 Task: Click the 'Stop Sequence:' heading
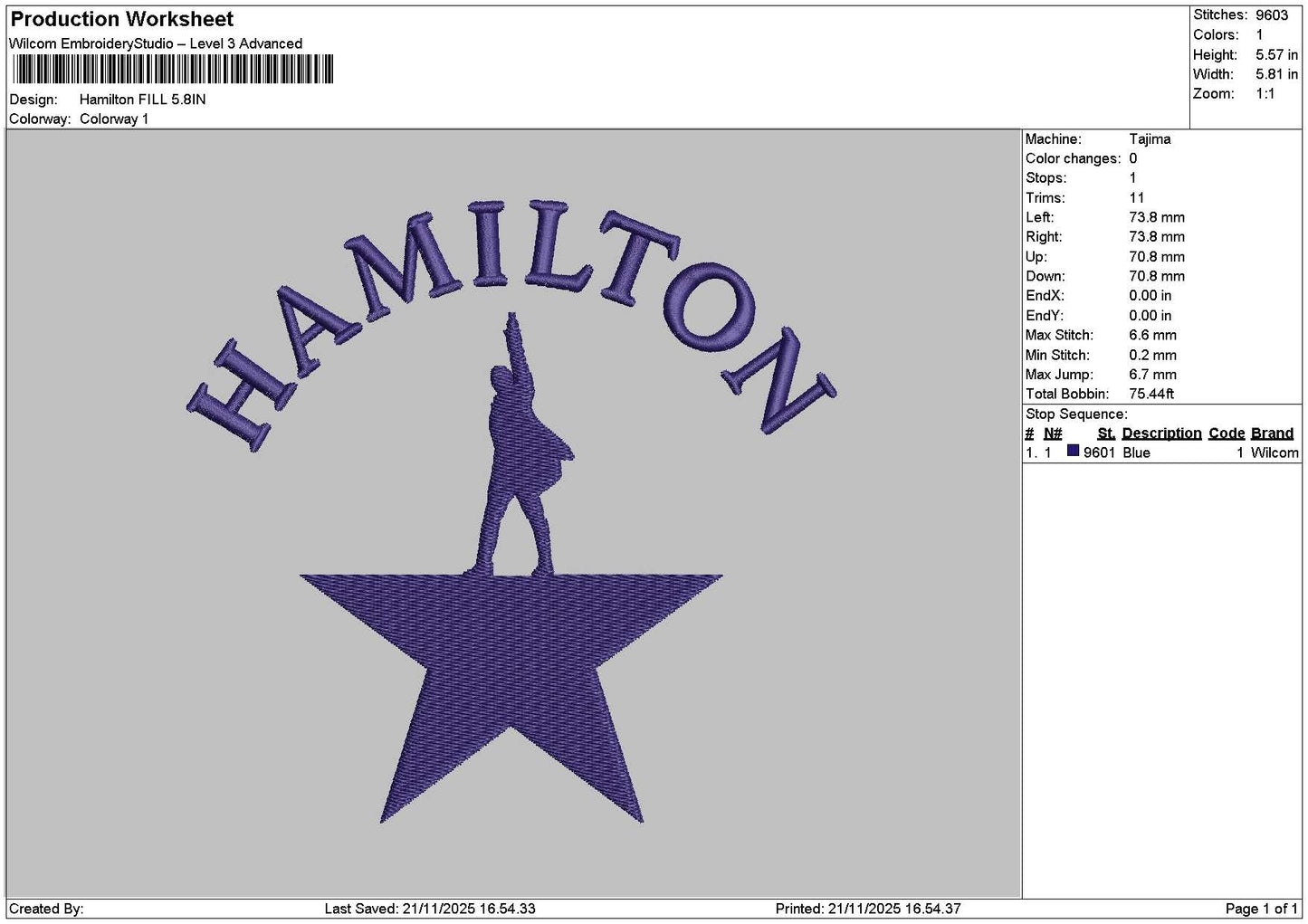pyautogui.click(x=1076, y=414)
